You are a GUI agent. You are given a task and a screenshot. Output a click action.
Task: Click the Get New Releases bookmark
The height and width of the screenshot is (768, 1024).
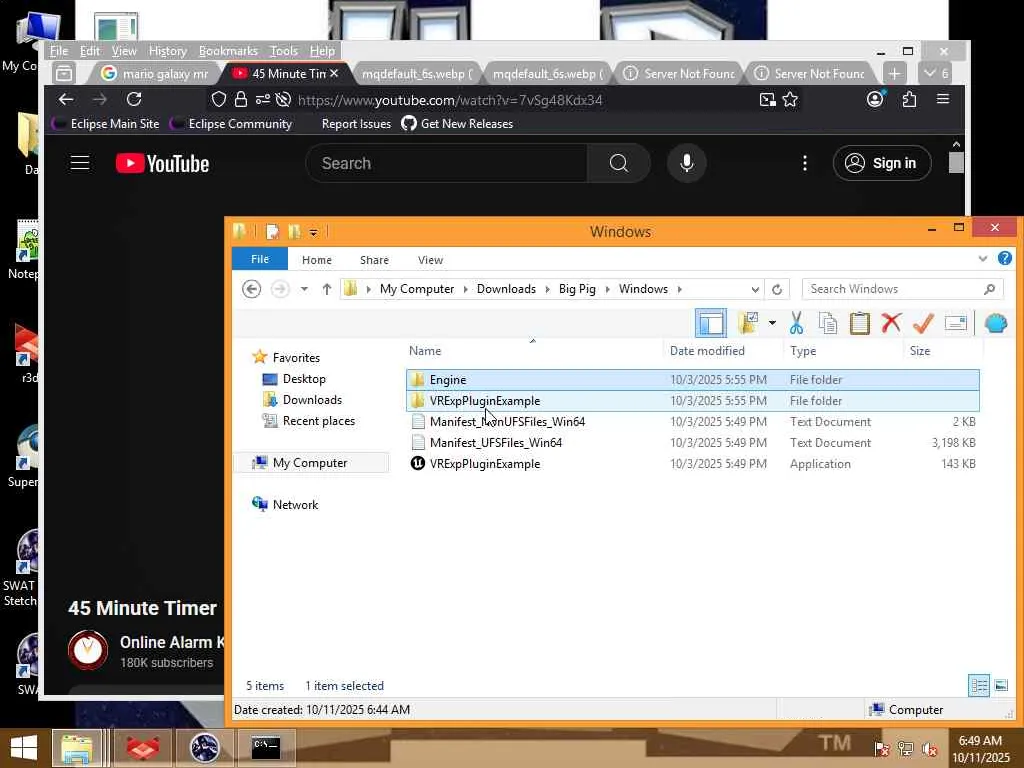457,123
